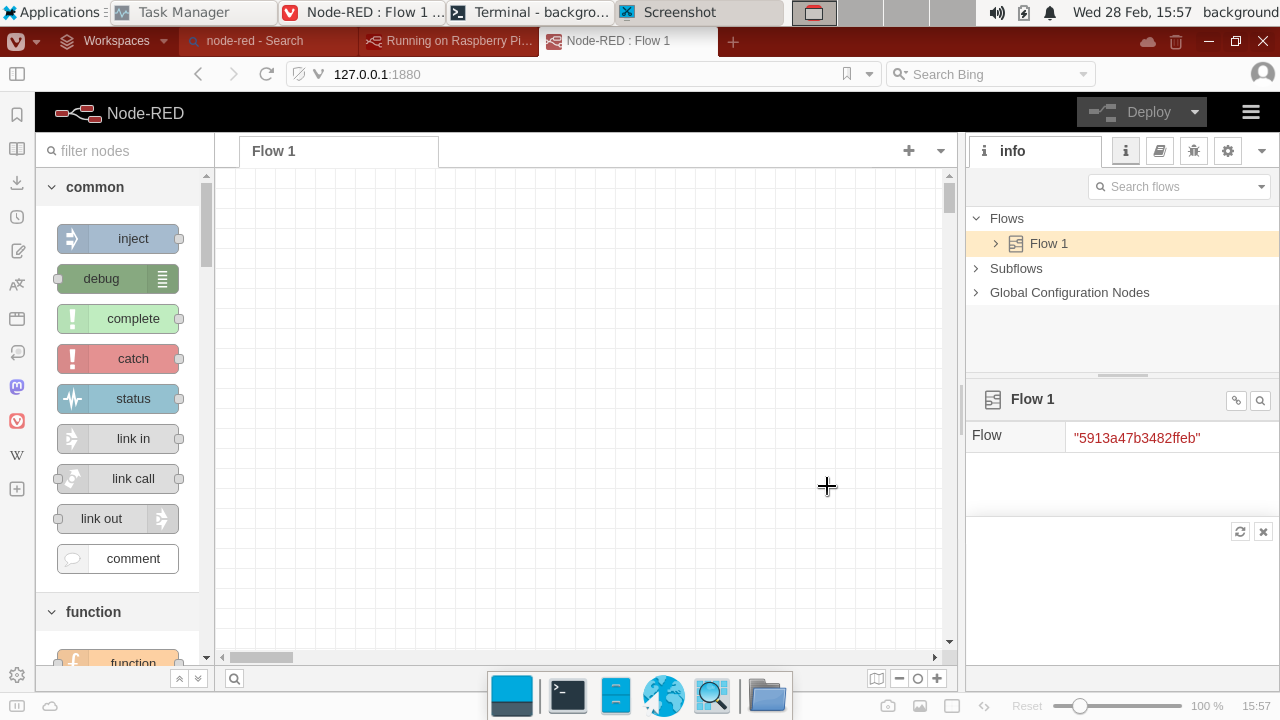Expand Global Configuration Nodes
This screenshot has height=720, width=1280.
click(x=976, y=292)
